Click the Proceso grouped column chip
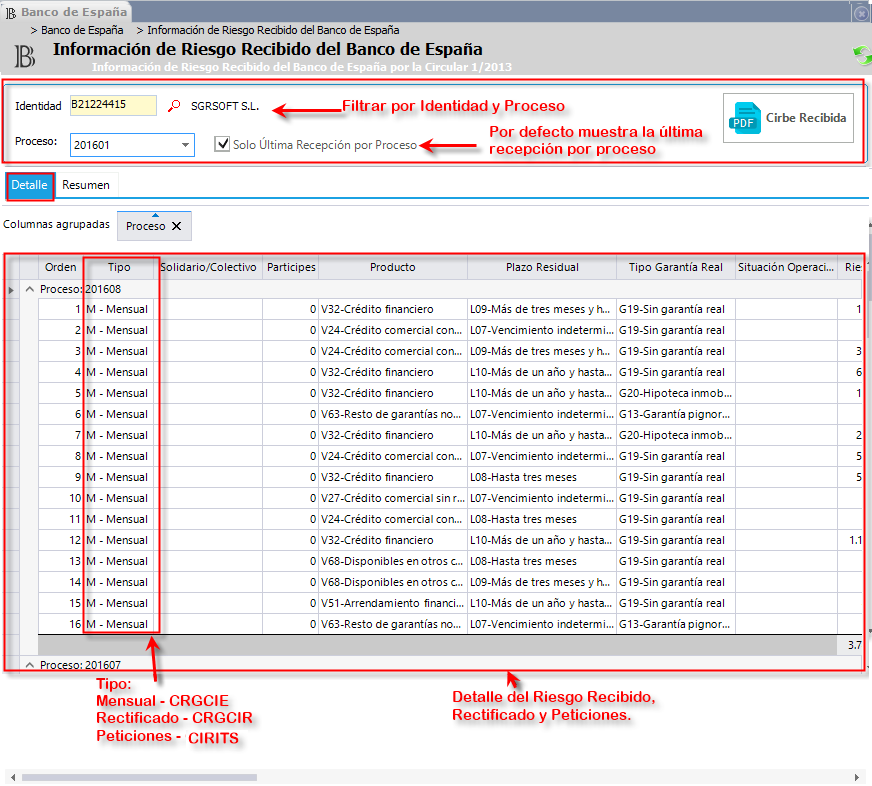 tap(154, 226)
